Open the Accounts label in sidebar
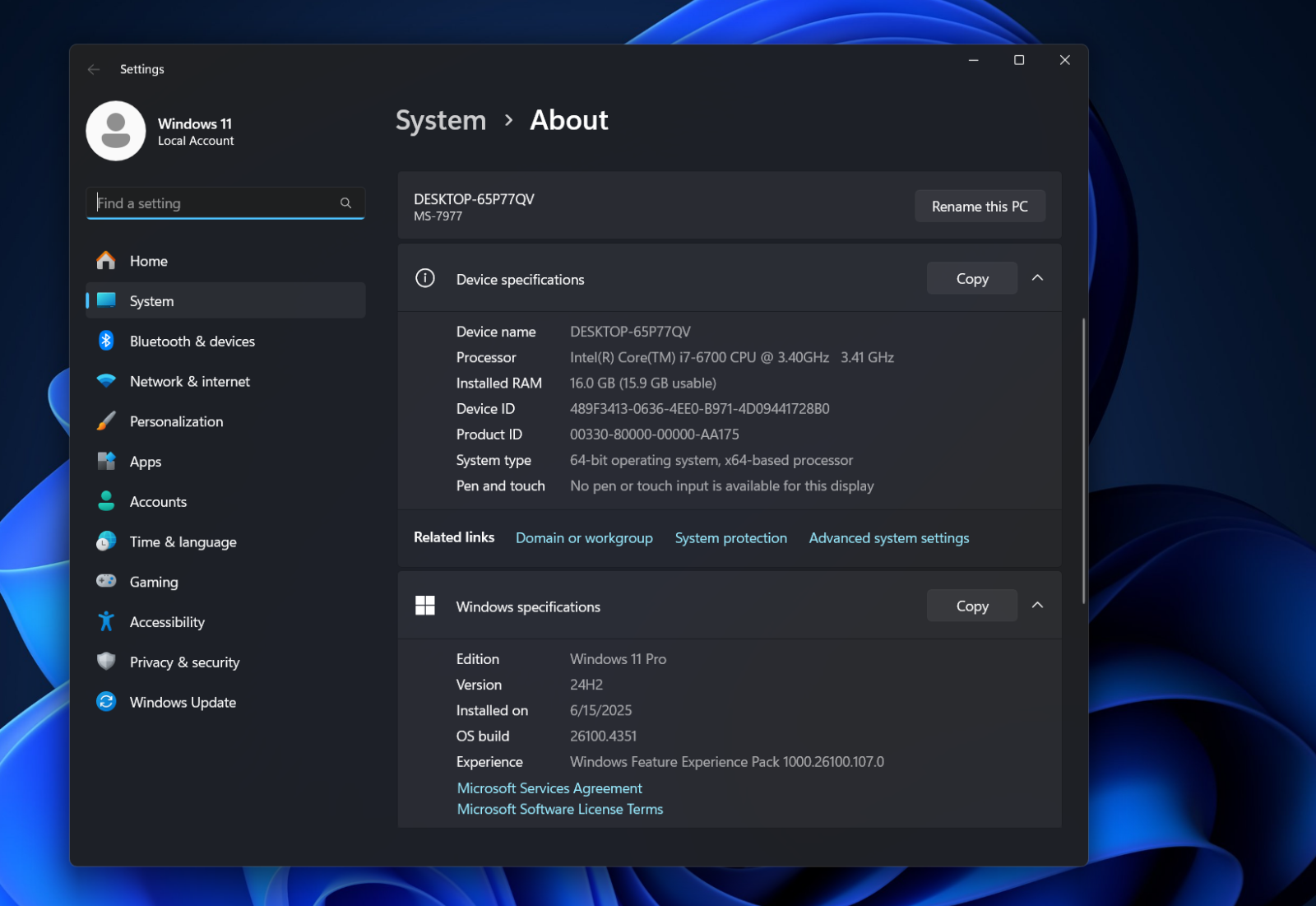This screenshot has height=906, width=1316. coord(158,502)
